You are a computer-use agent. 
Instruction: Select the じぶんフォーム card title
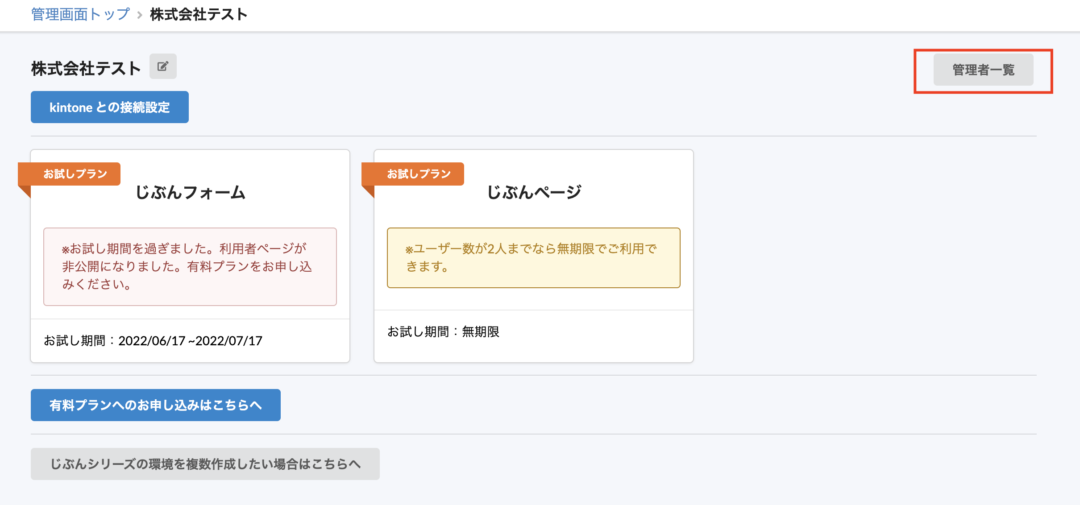pos(190,193)
